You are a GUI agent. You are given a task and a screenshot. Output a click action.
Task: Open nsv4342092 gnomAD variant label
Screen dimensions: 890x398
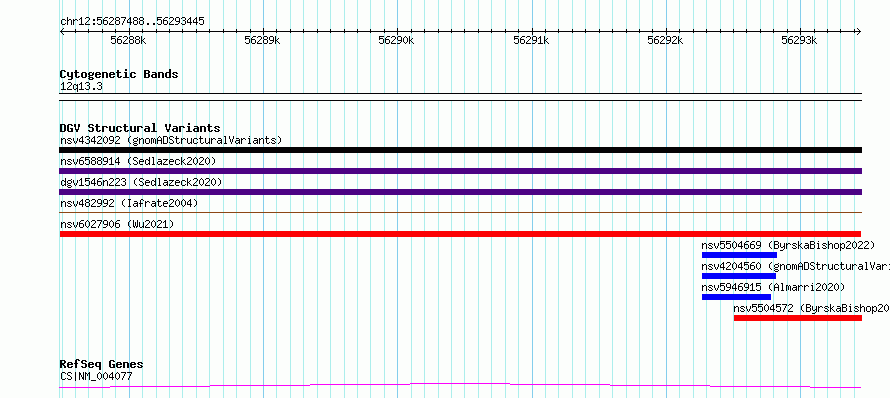pyautogui.click(x=171, y=140)
